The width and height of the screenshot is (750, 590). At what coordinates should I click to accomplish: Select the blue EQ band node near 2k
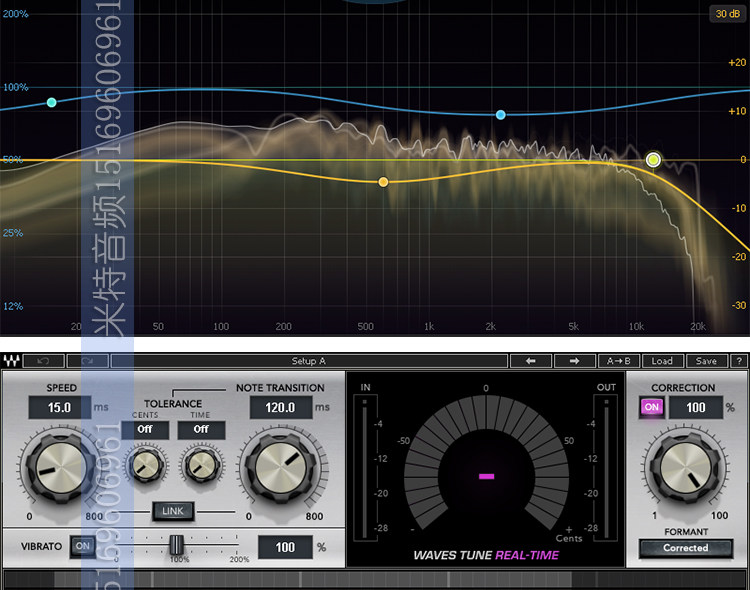point(501,115)
